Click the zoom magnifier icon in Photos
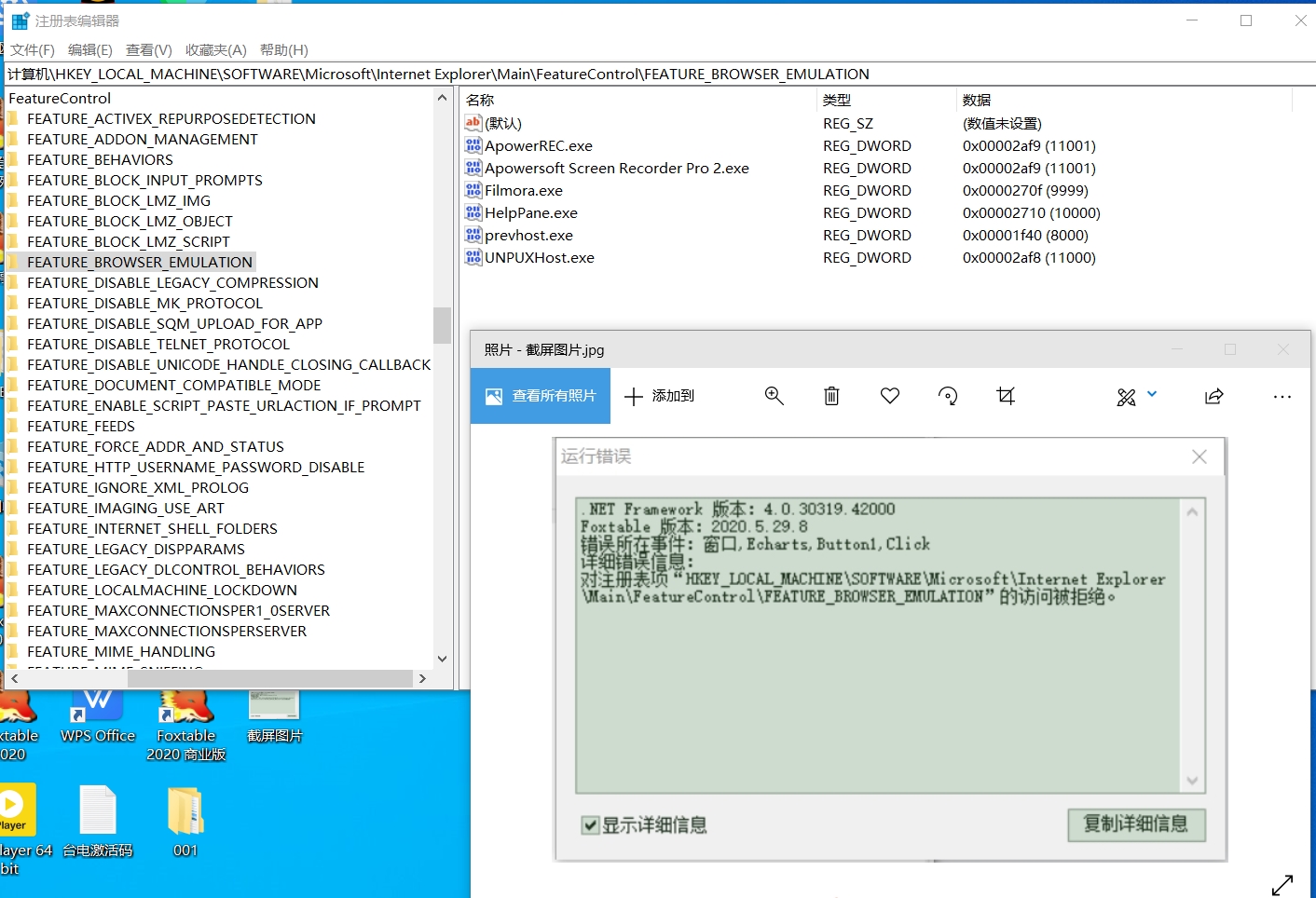Image resolution: width=1316 pixels, height=898 pixels. tap(774, 396)
